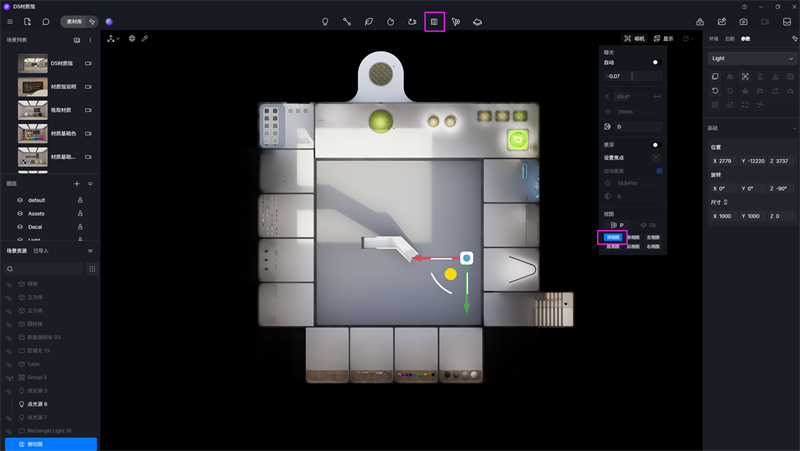Add a new layer with the plus icon
The height and width of the screenshot is (451, 800).
click(x=77, y=184)
